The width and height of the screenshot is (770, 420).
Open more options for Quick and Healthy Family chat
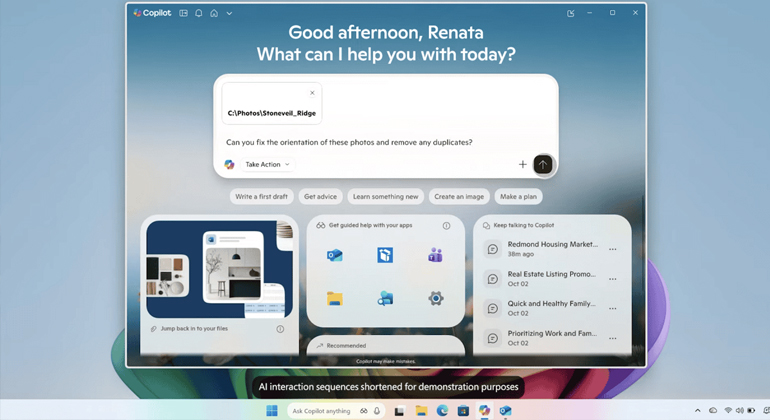coord(613,309)
